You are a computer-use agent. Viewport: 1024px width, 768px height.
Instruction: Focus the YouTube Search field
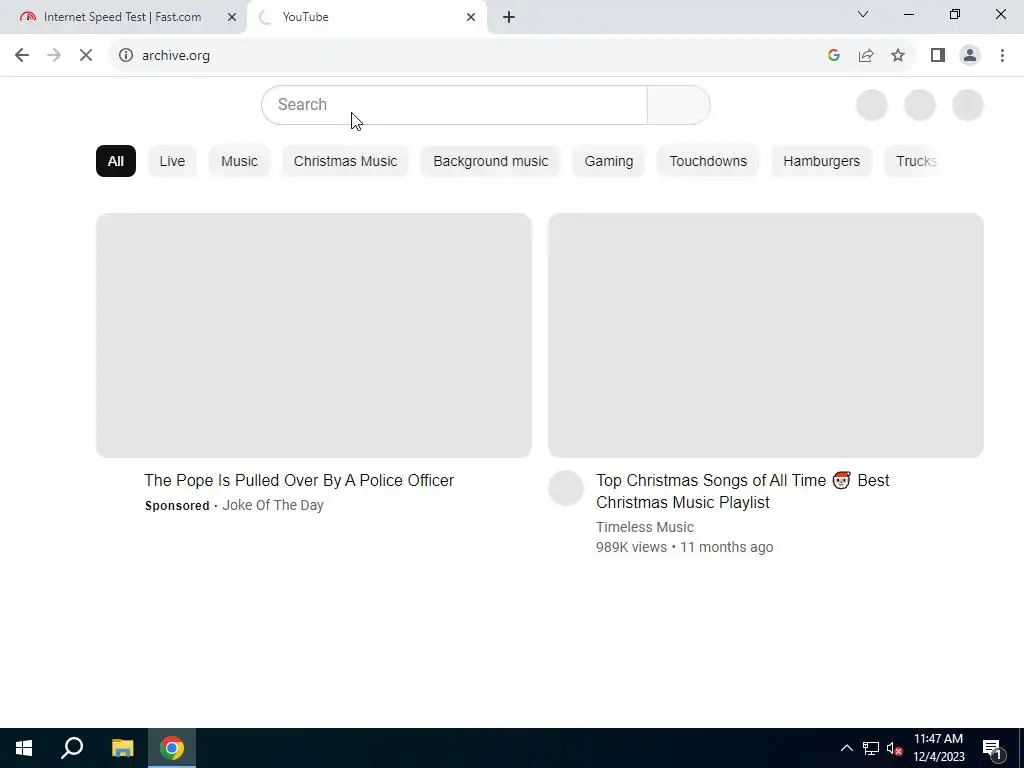(x=455, y=104)
